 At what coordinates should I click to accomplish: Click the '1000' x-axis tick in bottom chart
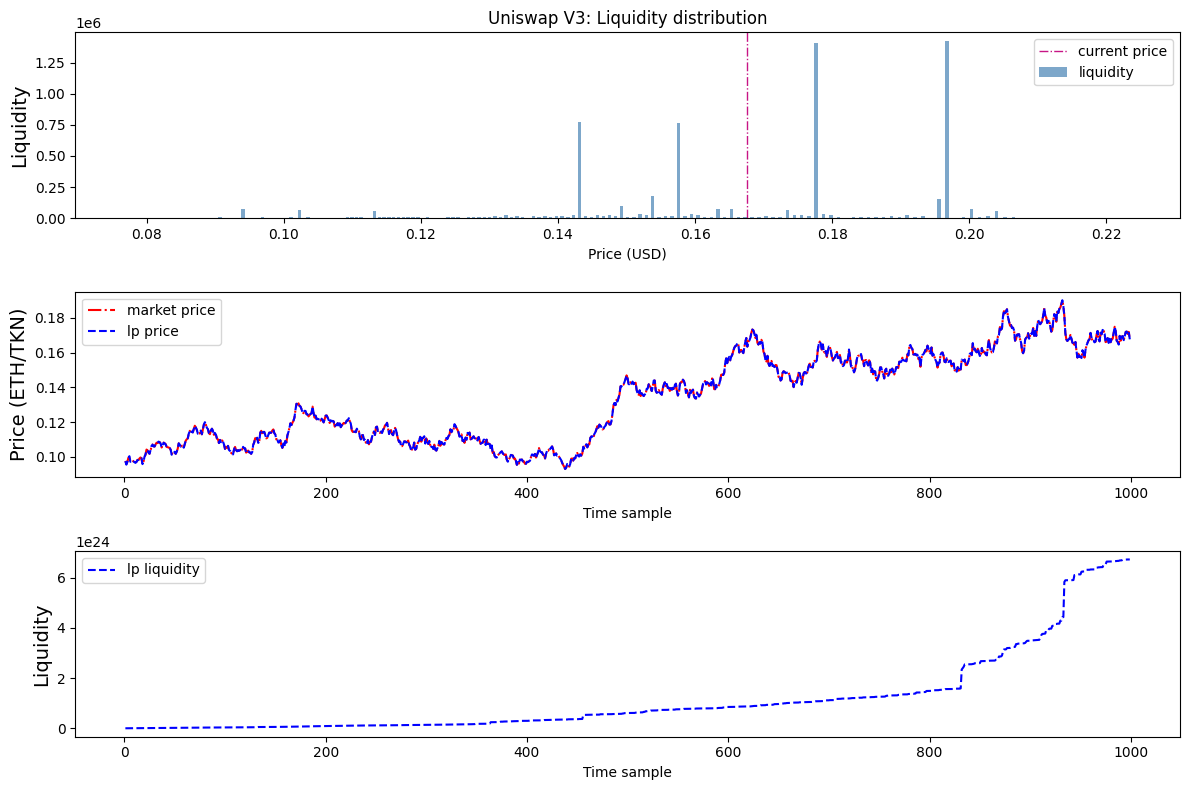[x=1131, y=753]
